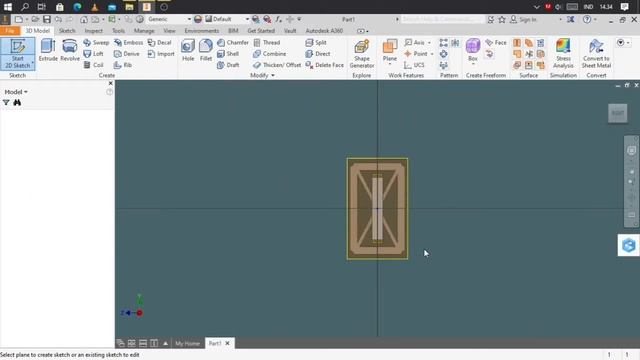This screenshot has height=360, width=640.
Task: Open Windows taskbar search
Action: (25, 7)
